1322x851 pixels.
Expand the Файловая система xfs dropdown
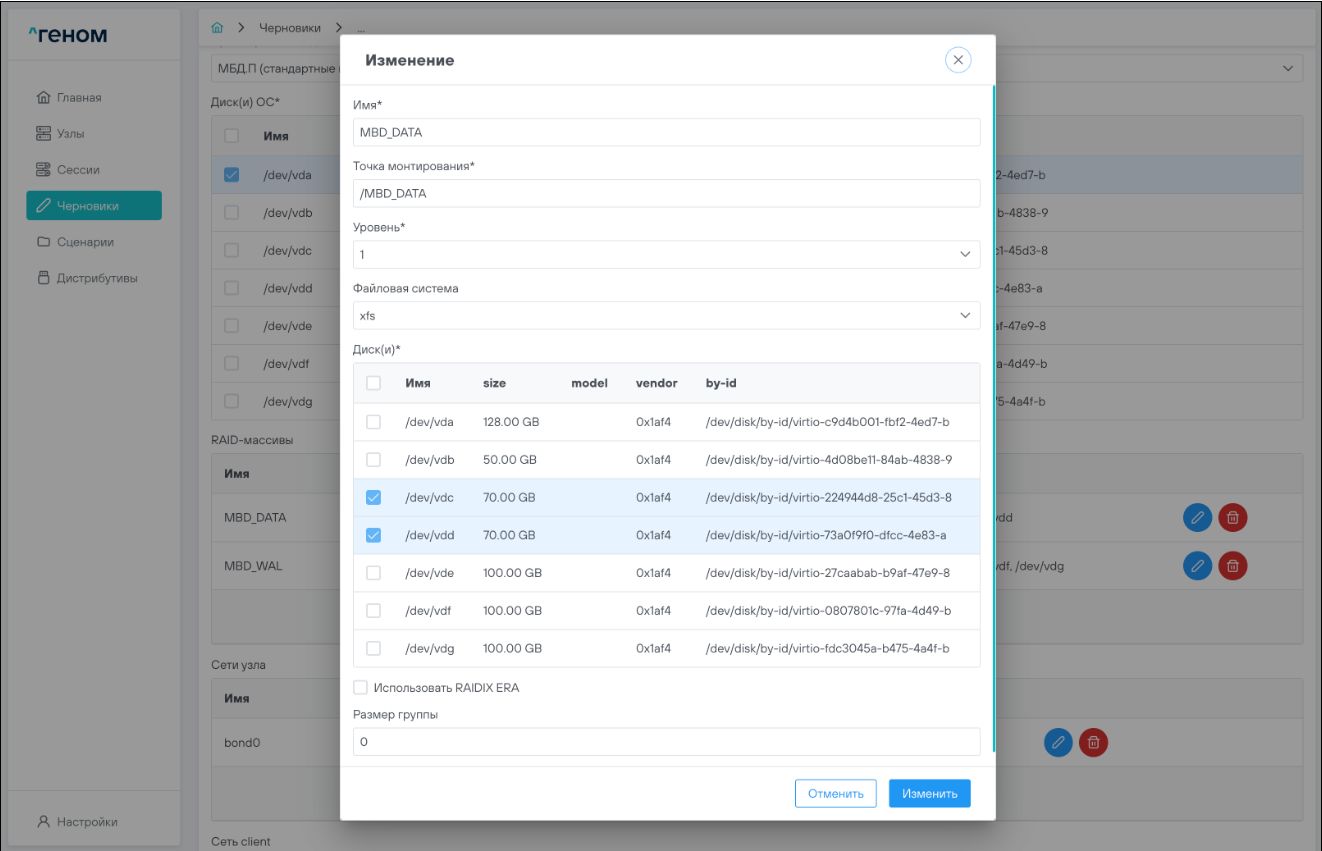click(x=666, y=316)
